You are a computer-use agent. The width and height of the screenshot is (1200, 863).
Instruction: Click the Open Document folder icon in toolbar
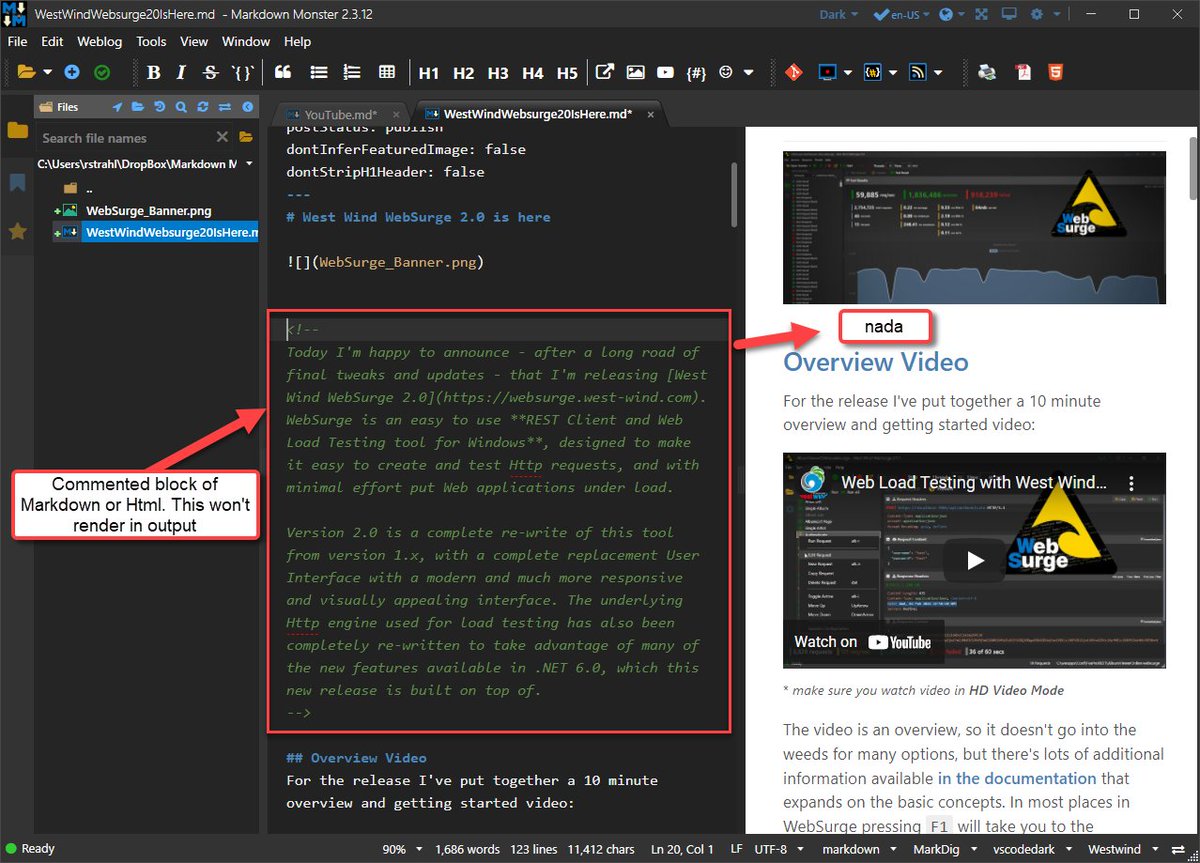click(25, 72)
